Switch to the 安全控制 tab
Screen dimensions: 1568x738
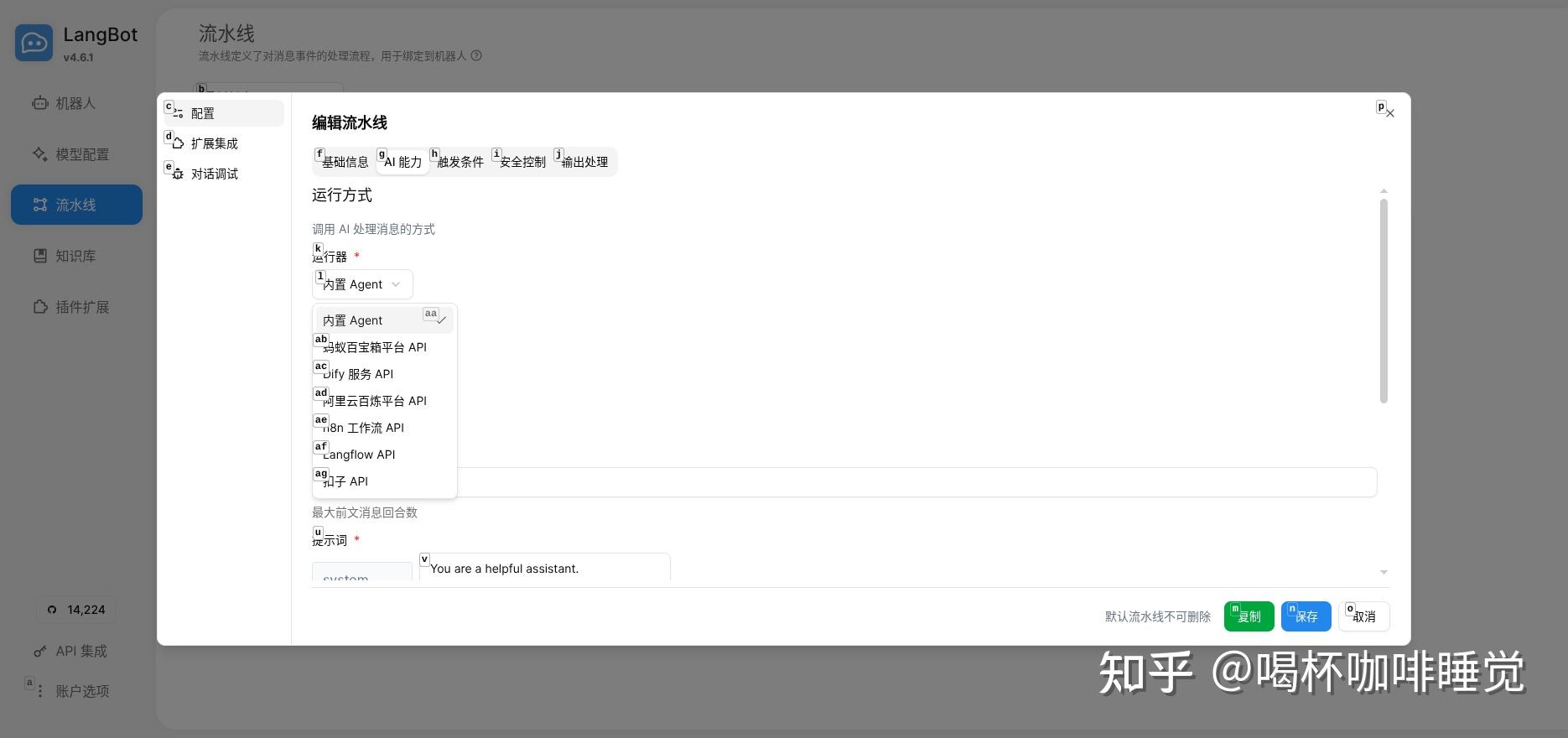522,162
